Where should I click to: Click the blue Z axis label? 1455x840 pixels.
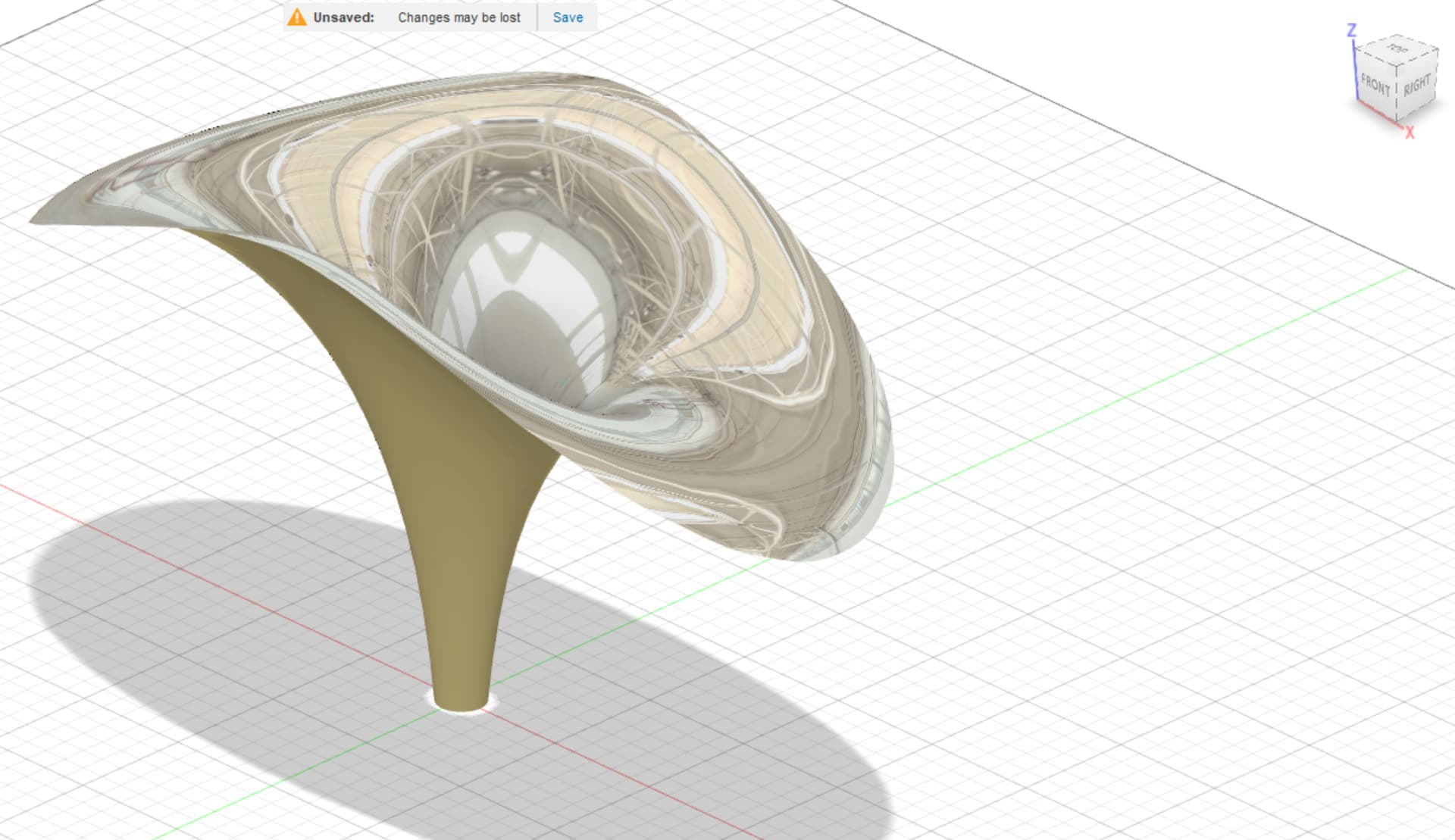(x=1351, y=31)
